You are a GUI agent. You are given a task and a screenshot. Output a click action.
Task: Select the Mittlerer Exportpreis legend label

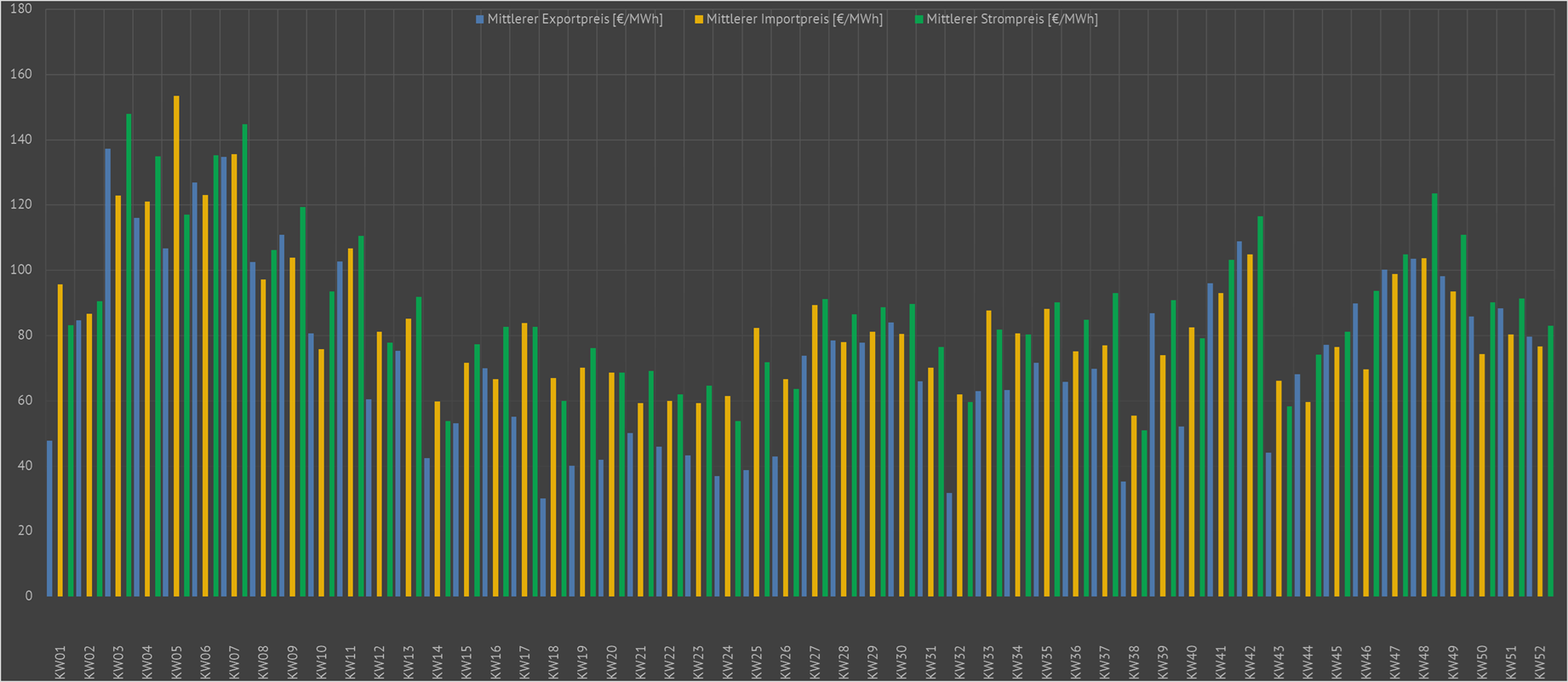(575, 20)
